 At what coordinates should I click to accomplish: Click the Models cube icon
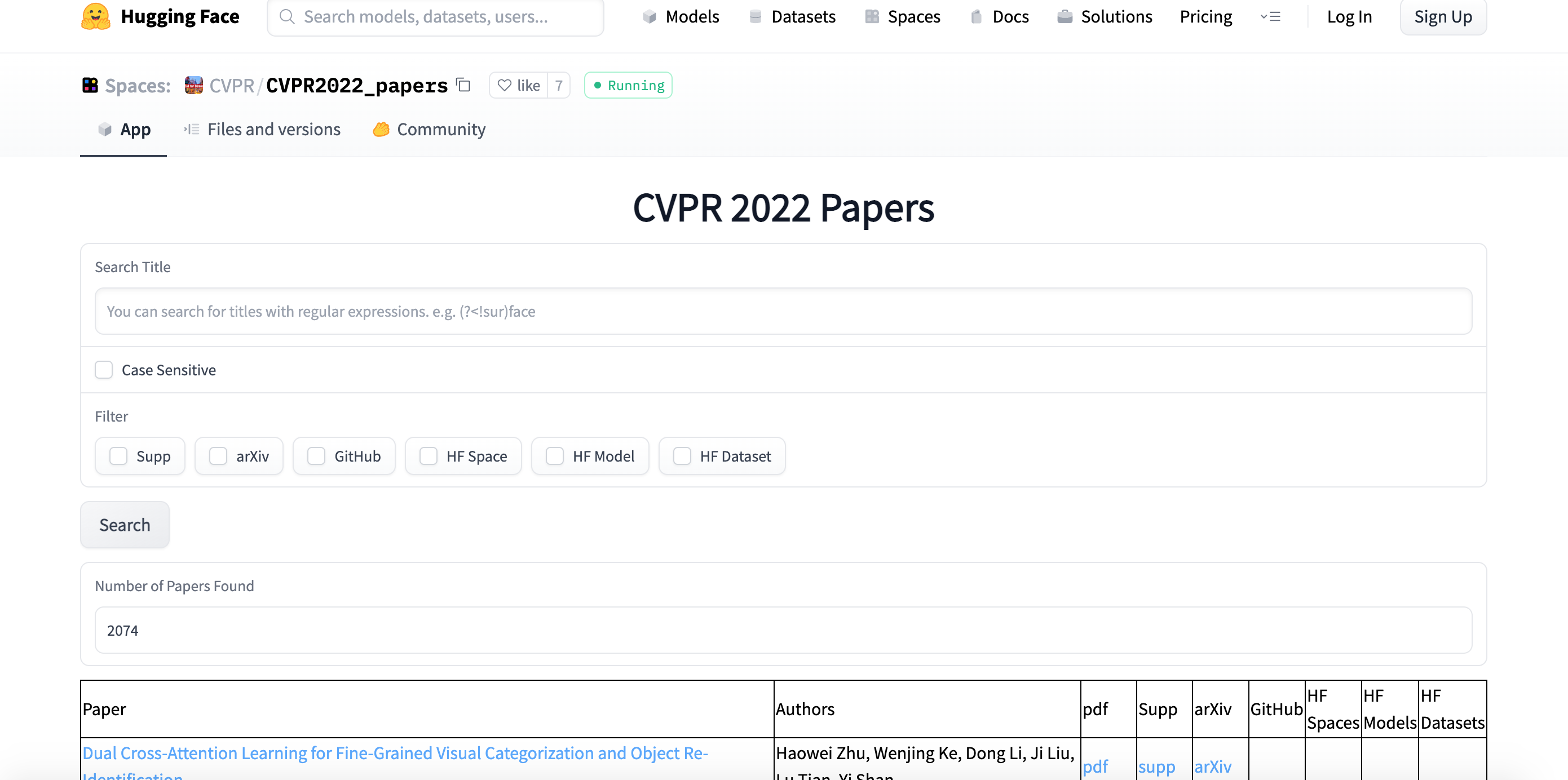(650, 16)
